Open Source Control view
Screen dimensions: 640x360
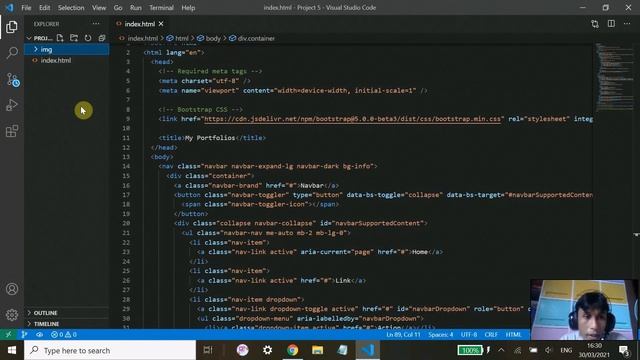point(12,79)
